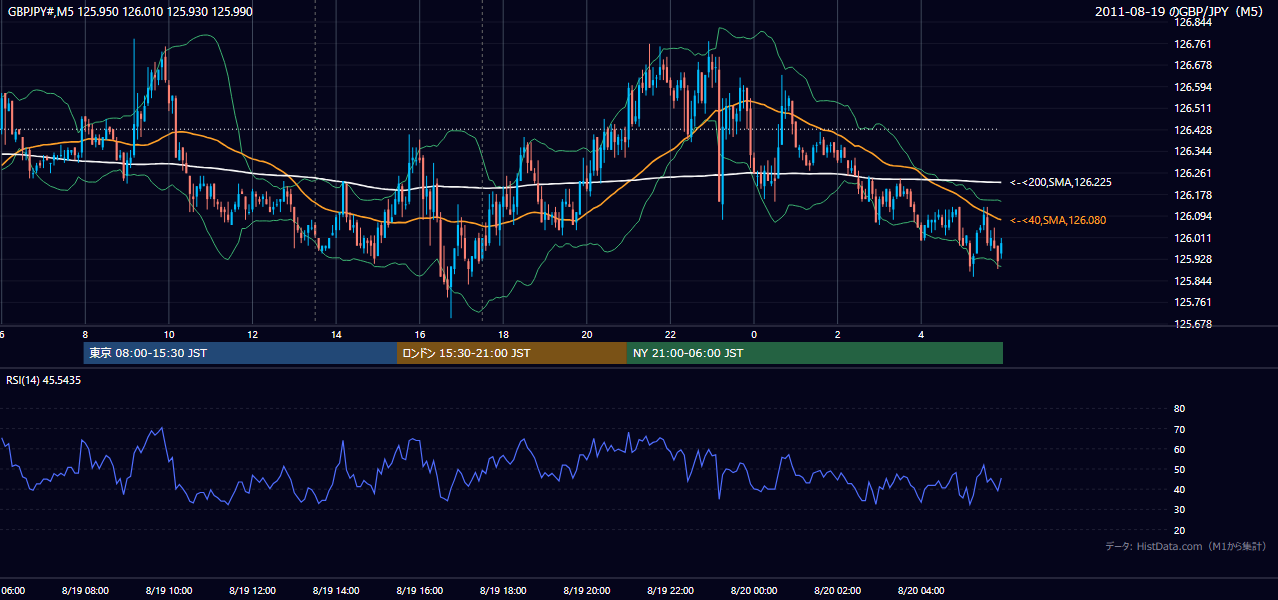Image resolution: width=1278 pixels, height=600 pixels.
Task: Click price axis value 126.011
Action: pos(1193,238)
